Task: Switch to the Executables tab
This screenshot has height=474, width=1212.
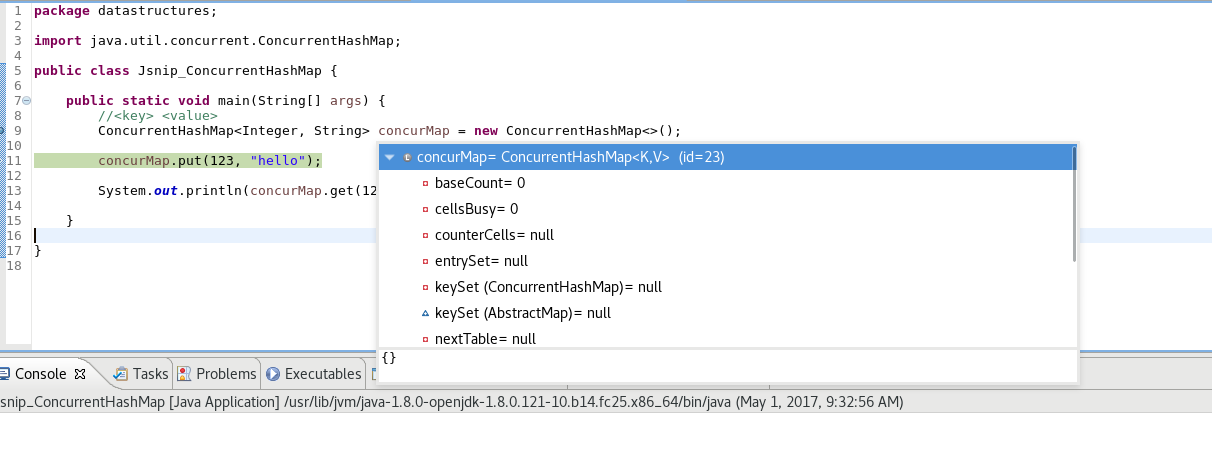Action: pos(322,374)
